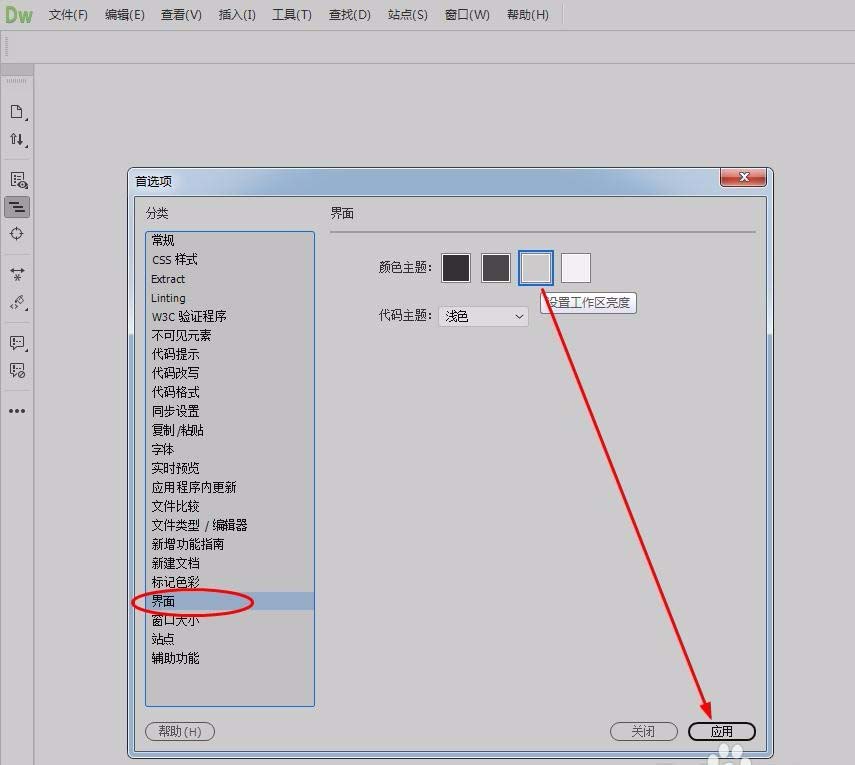Select 界面 category

(230, 601)
